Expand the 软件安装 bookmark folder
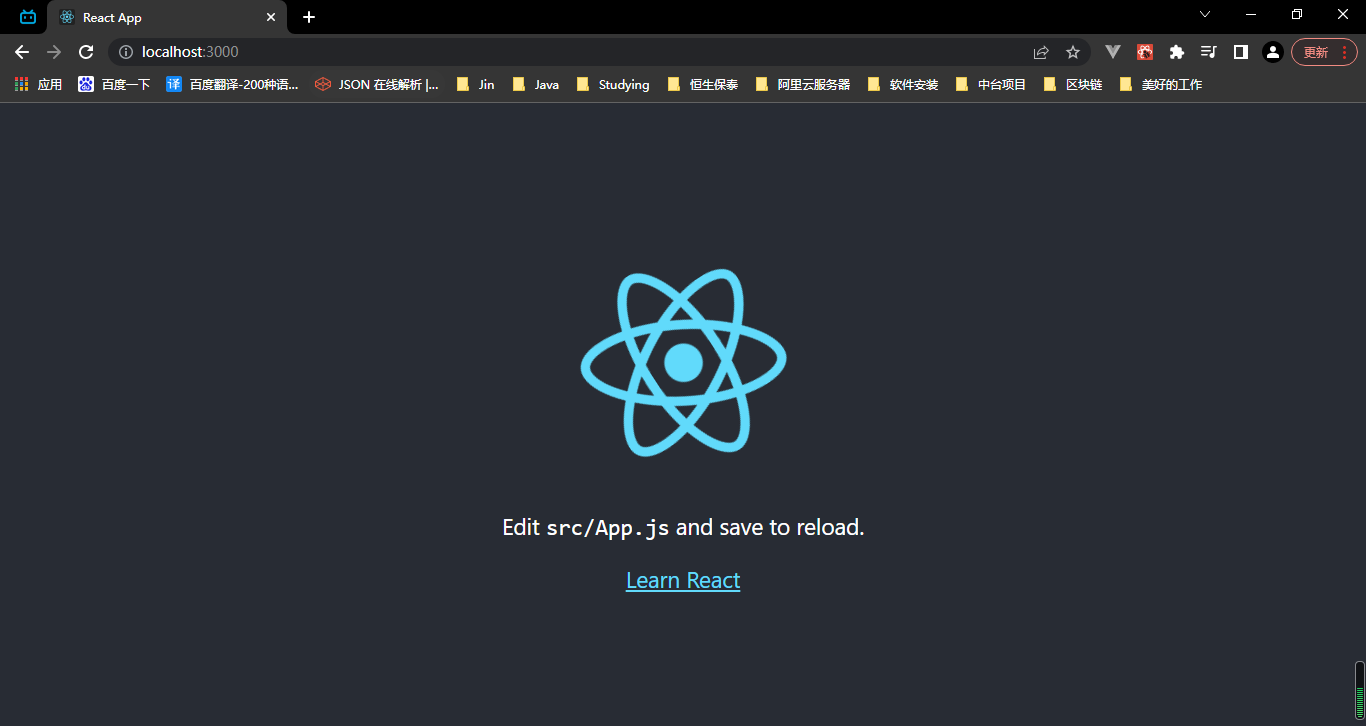 (x=902, y=85)
